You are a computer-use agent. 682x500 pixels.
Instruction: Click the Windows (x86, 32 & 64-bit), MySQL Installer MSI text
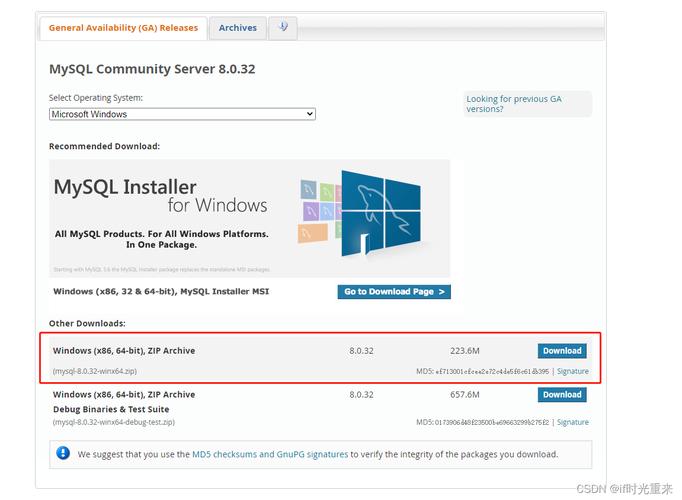161,292
